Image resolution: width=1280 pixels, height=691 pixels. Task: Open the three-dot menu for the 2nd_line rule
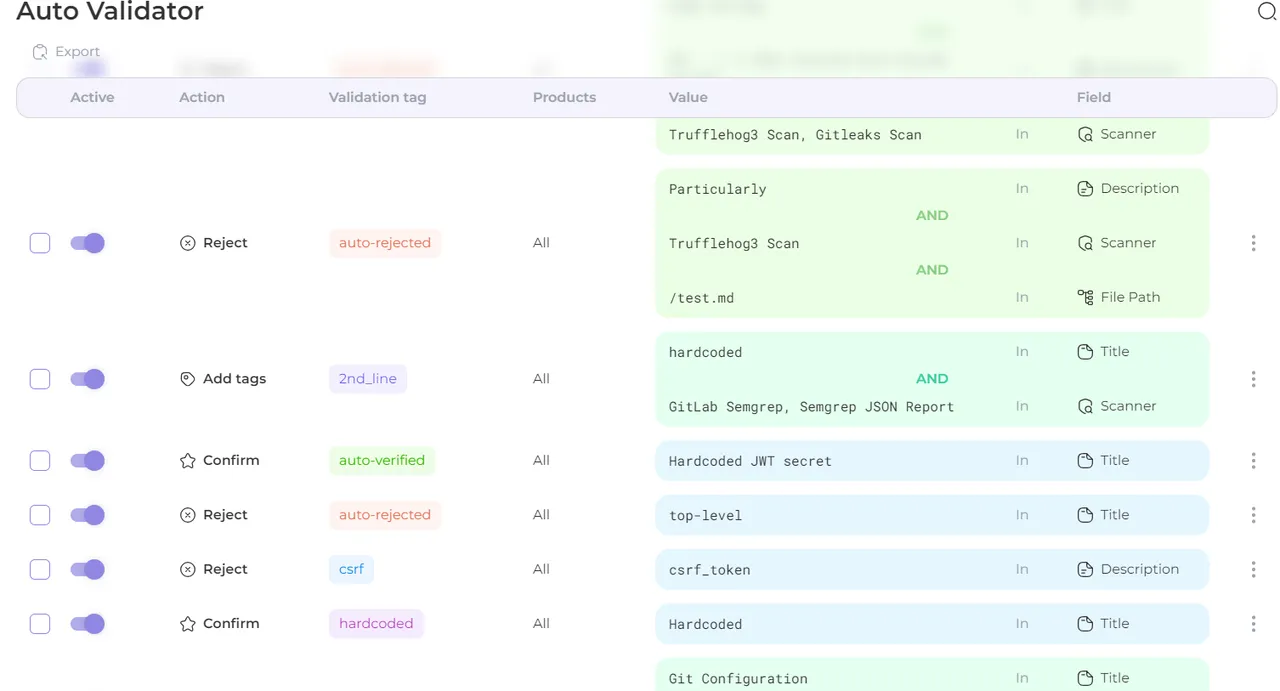point(1253,379)
